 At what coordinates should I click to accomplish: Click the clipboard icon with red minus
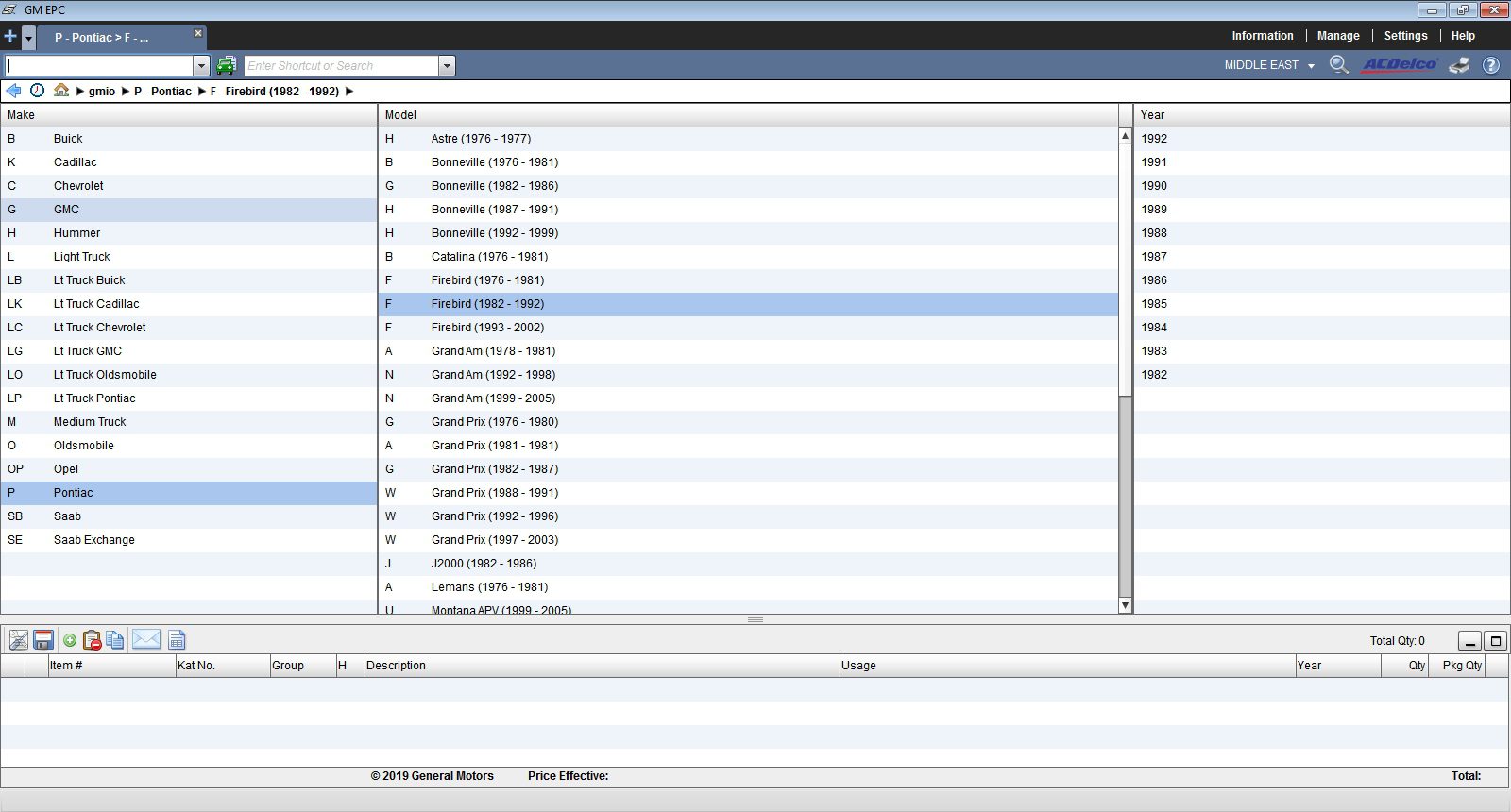coord(93,640)
